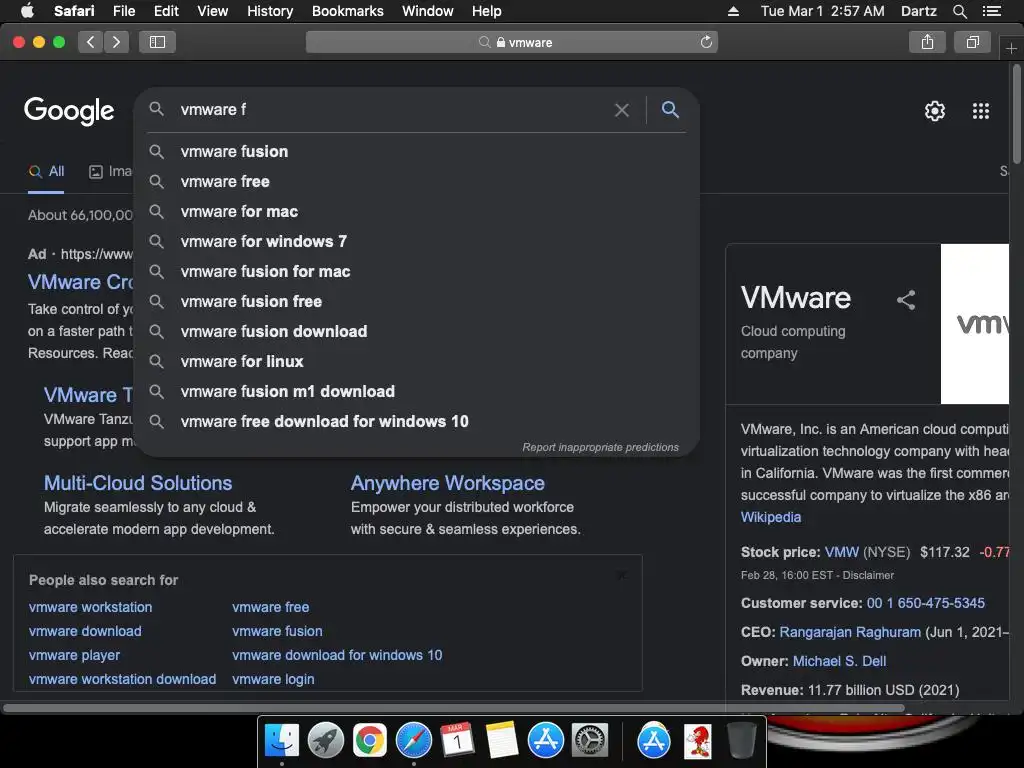Choose suggestion 'vmware free'

pyautogui.click(x=416, y=182)
